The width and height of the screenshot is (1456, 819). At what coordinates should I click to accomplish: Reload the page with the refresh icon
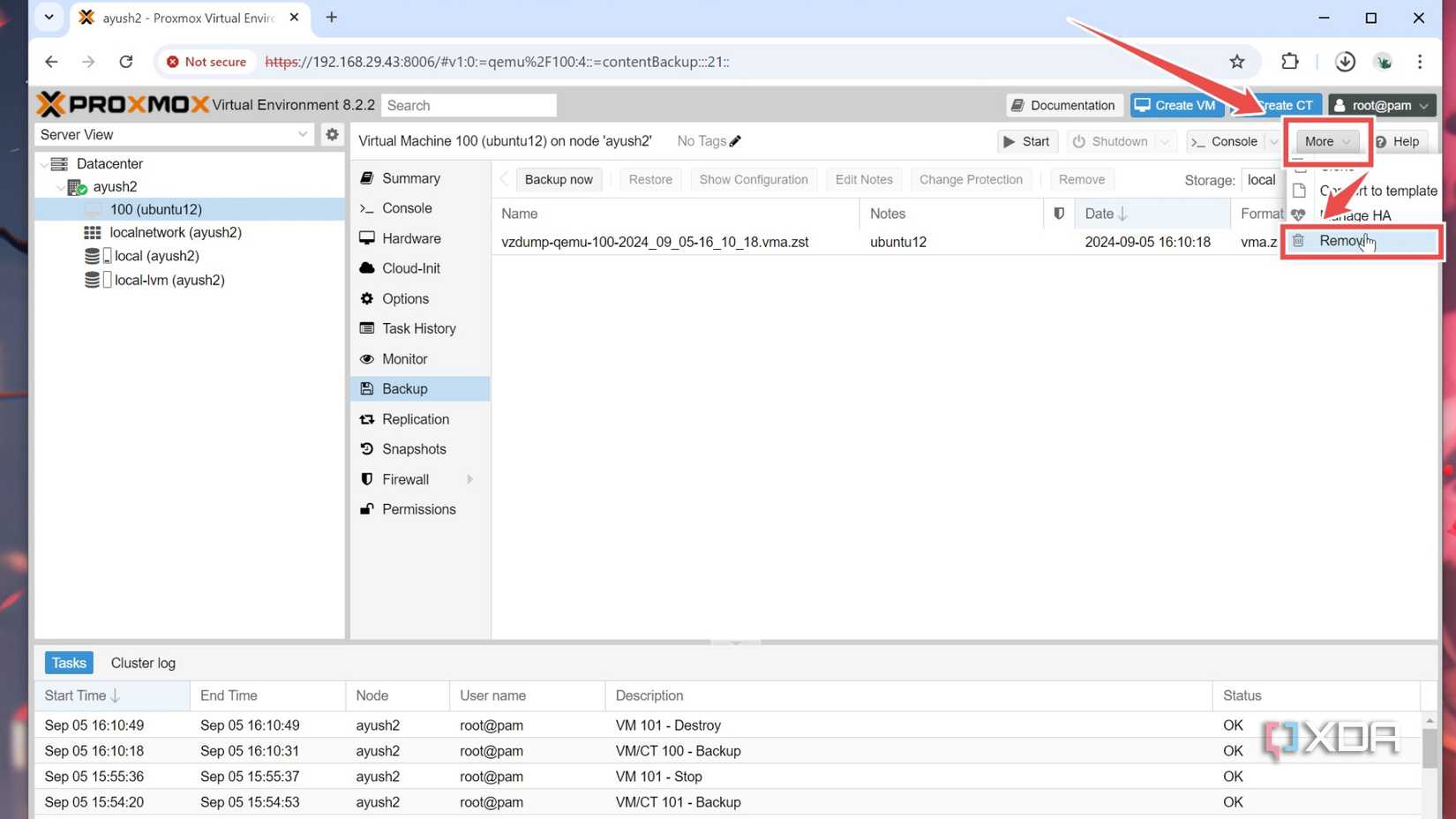[x=126, y=62]
